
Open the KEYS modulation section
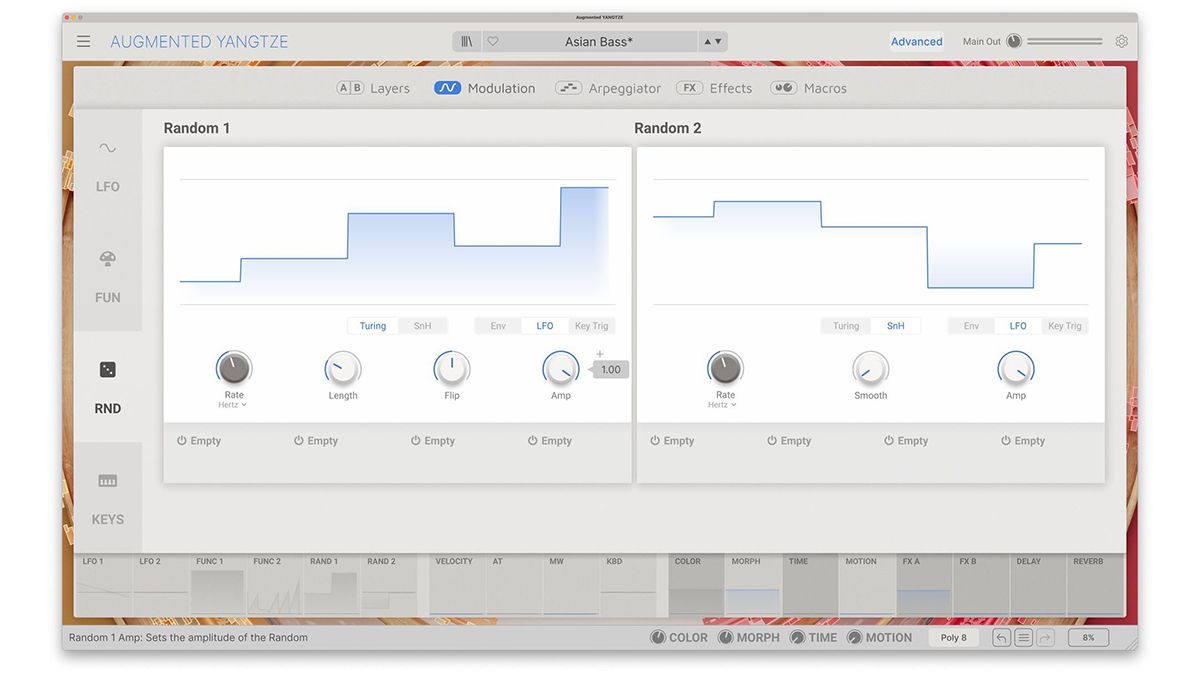107,498
